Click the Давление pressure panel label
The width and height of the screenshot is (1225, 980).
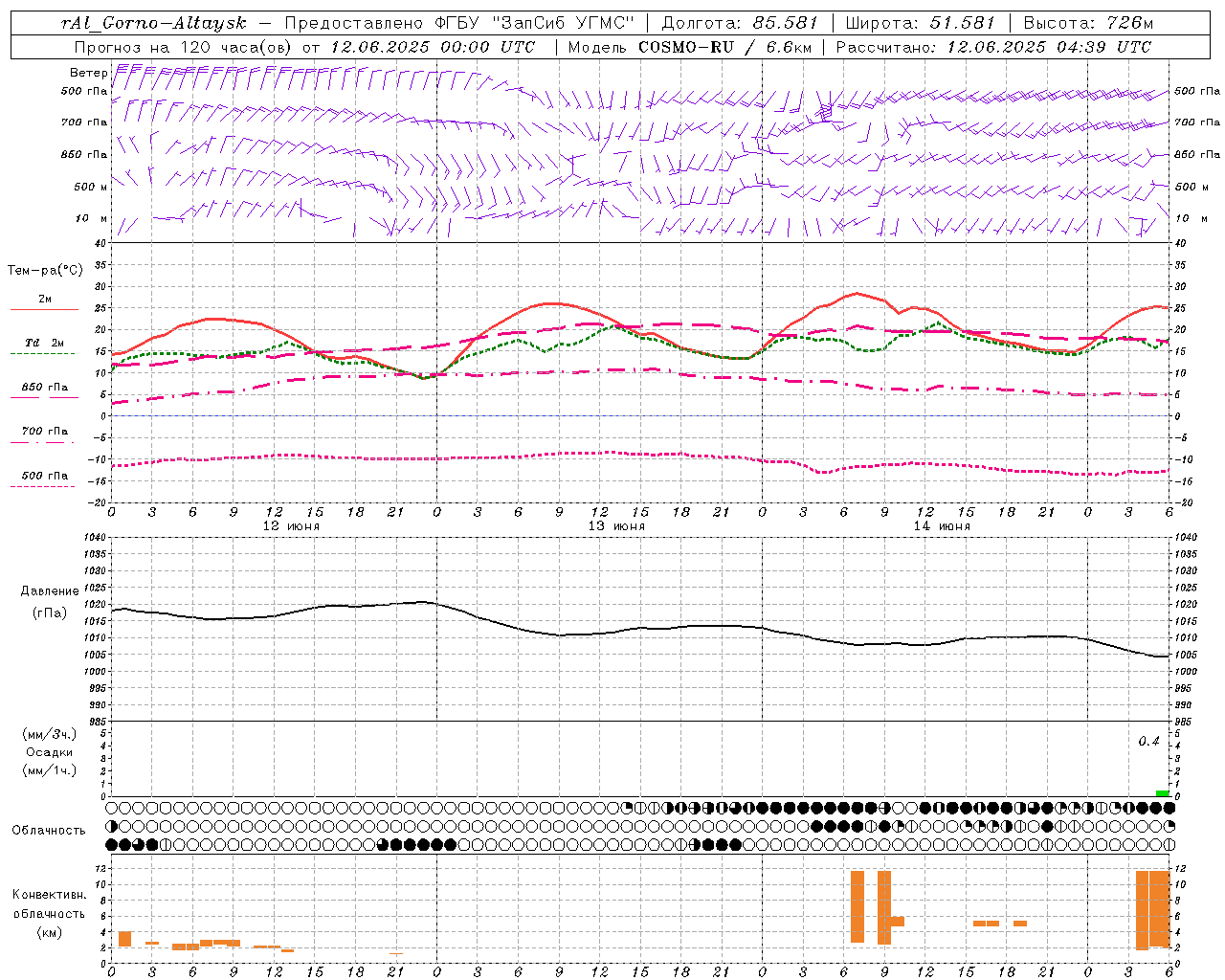(50, 591)
